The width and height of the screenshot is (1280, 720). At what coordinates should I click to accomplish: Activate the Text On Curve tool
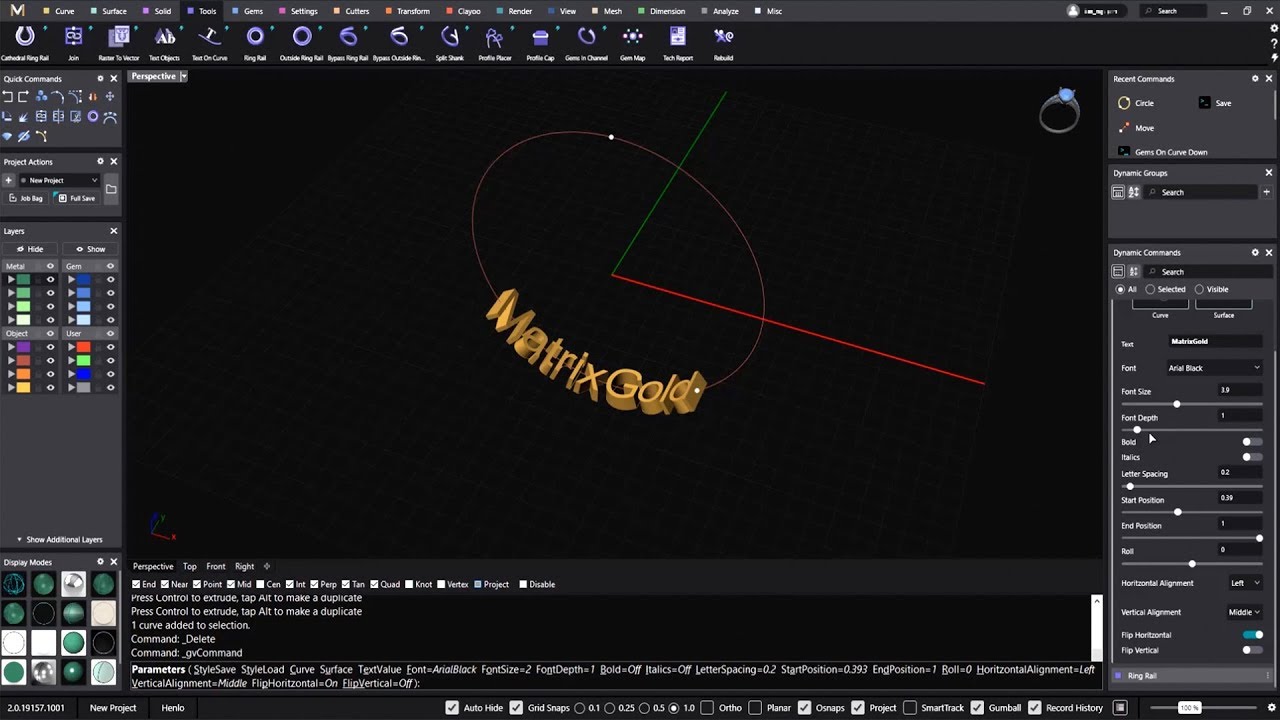(209, 42)
